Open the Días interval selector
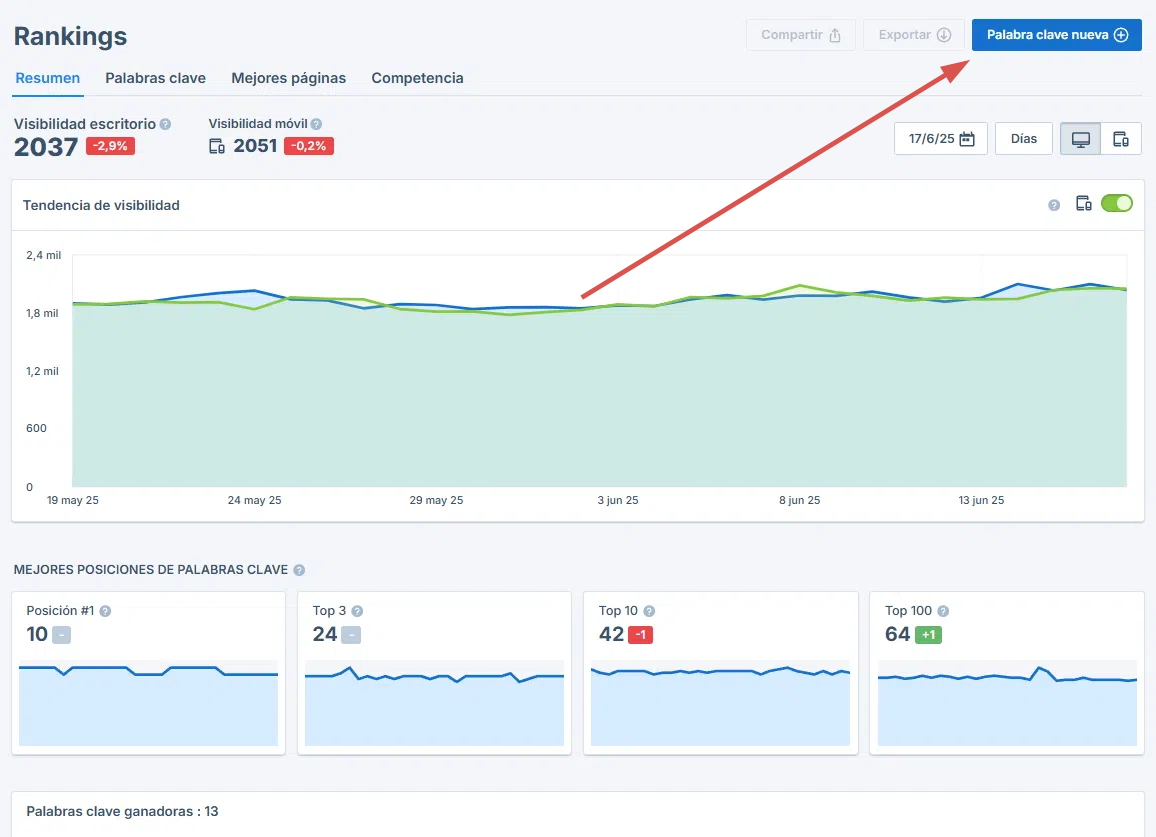Viewport: 1156px width, 837px height. (1023, 138)
